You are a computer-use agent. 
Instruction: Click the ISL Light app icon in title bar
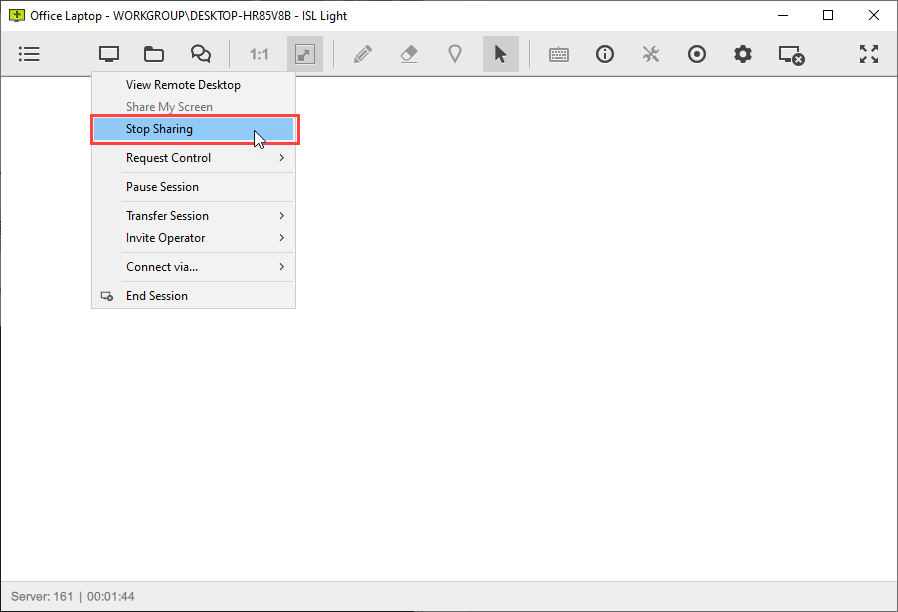click(17, 15)
